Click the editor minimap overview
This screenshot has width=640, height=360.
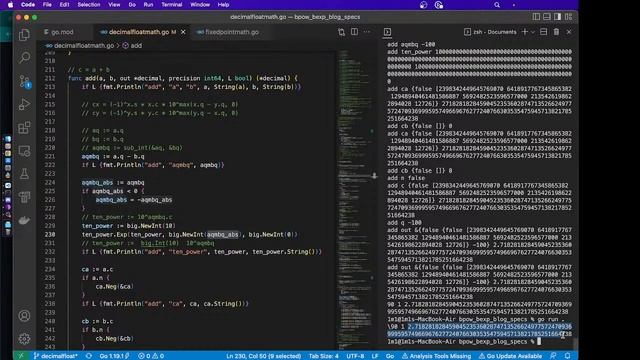[x=355, y=200]
